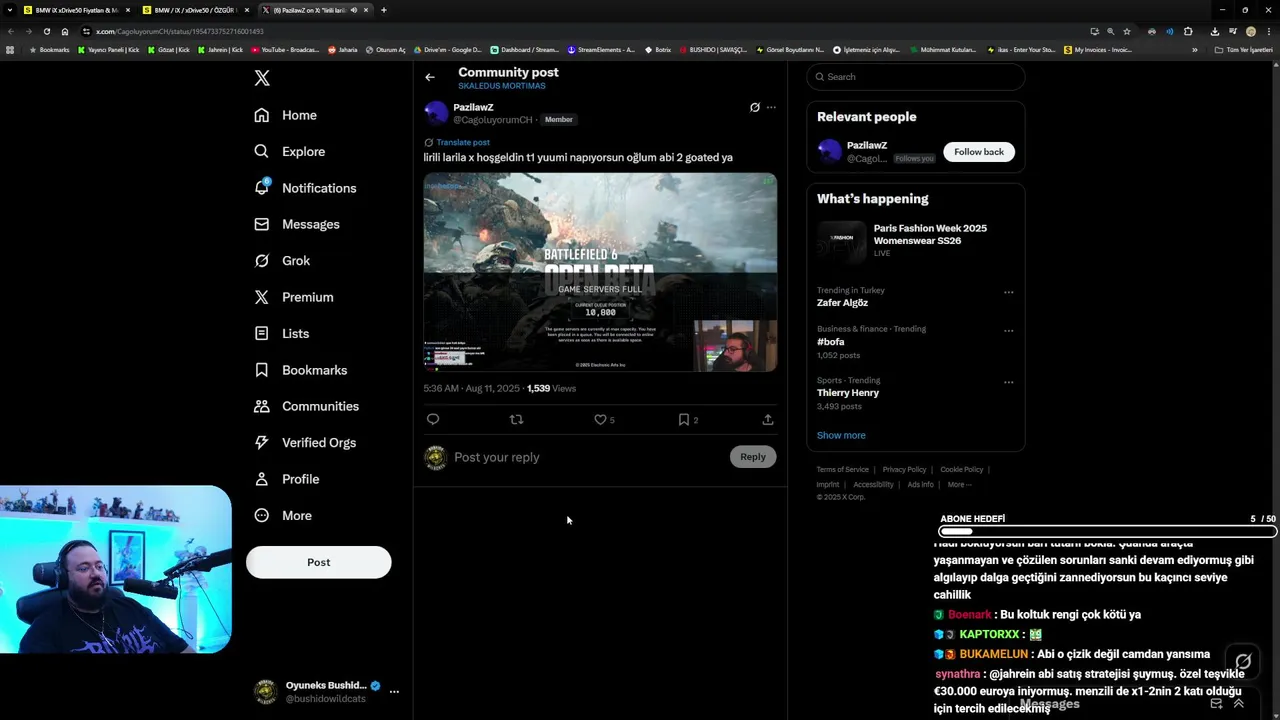Open options dots for Thierry Henry trend

(x=1008, y=382)
